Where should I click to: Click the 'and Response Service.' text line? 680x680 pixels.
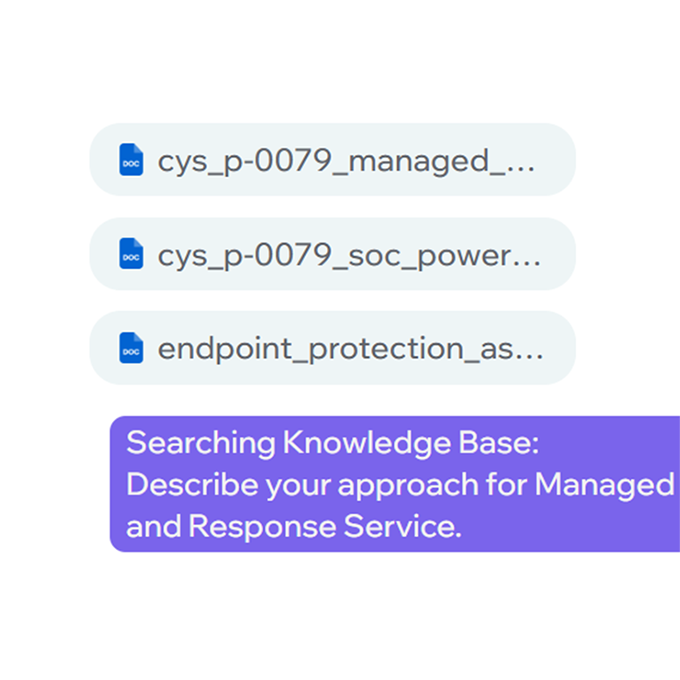[x=294, y=526]
